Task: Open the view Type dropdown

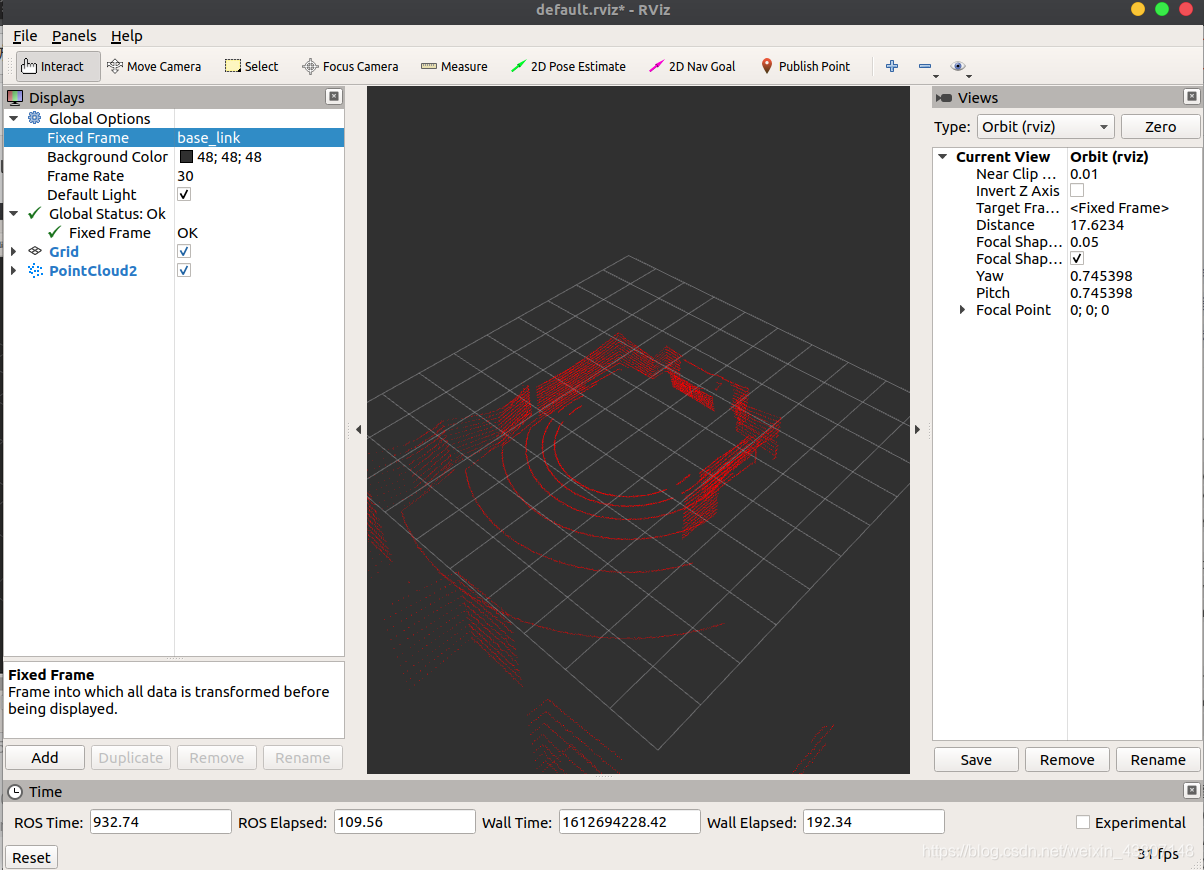Action: [x=1045, y=127]
